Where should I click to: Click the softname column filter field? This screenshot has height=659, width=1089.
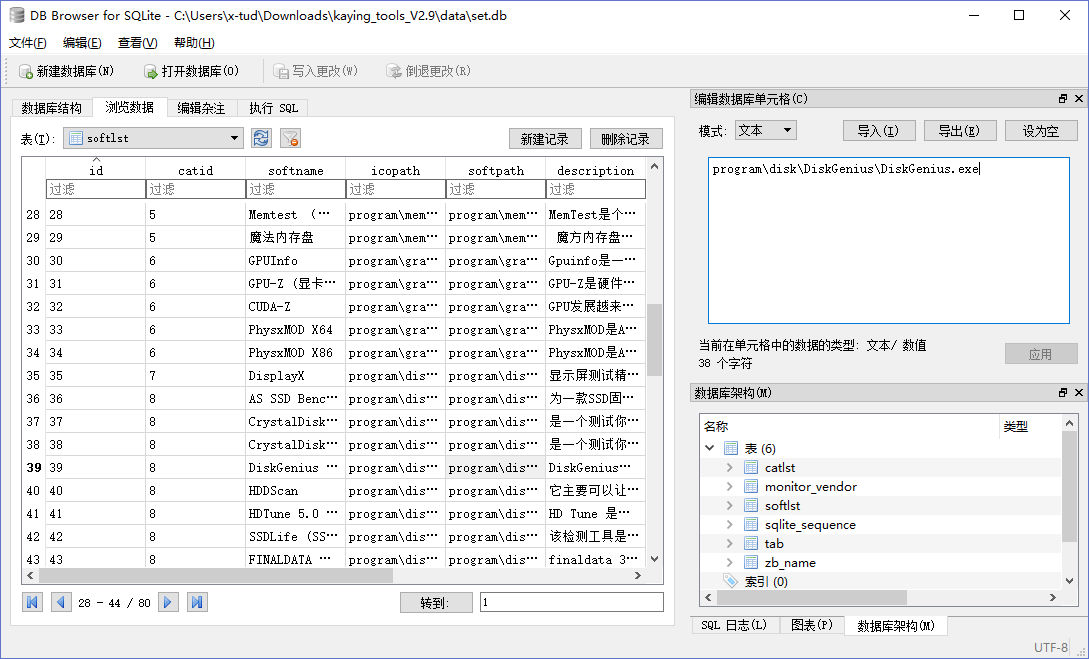point(295,189)
